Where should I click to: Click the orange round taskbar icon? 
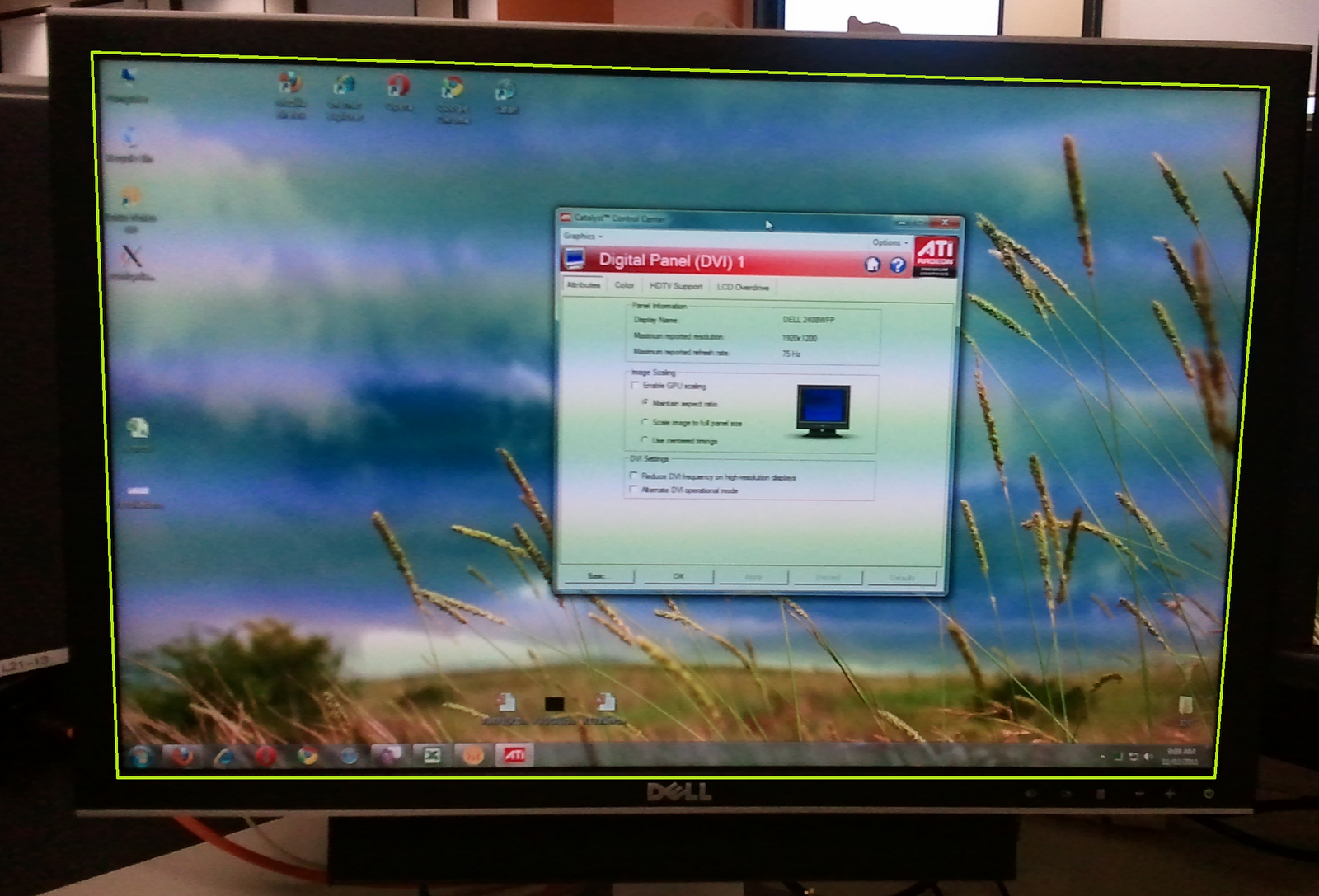pyautogui.click(x=472, y=755)
